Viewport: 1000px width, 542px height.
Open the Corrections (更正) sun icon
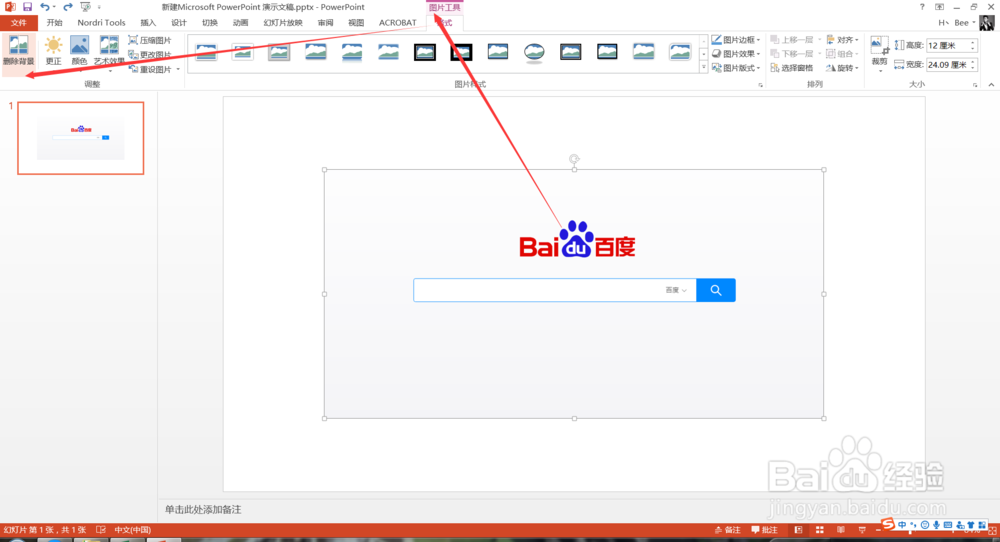pyautogui.click(x=54, y=51)
